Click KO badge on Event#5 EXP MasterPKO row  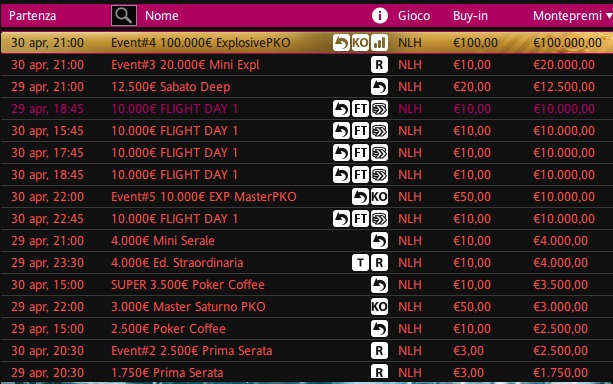pyautogui.click(x=379, y=197)
